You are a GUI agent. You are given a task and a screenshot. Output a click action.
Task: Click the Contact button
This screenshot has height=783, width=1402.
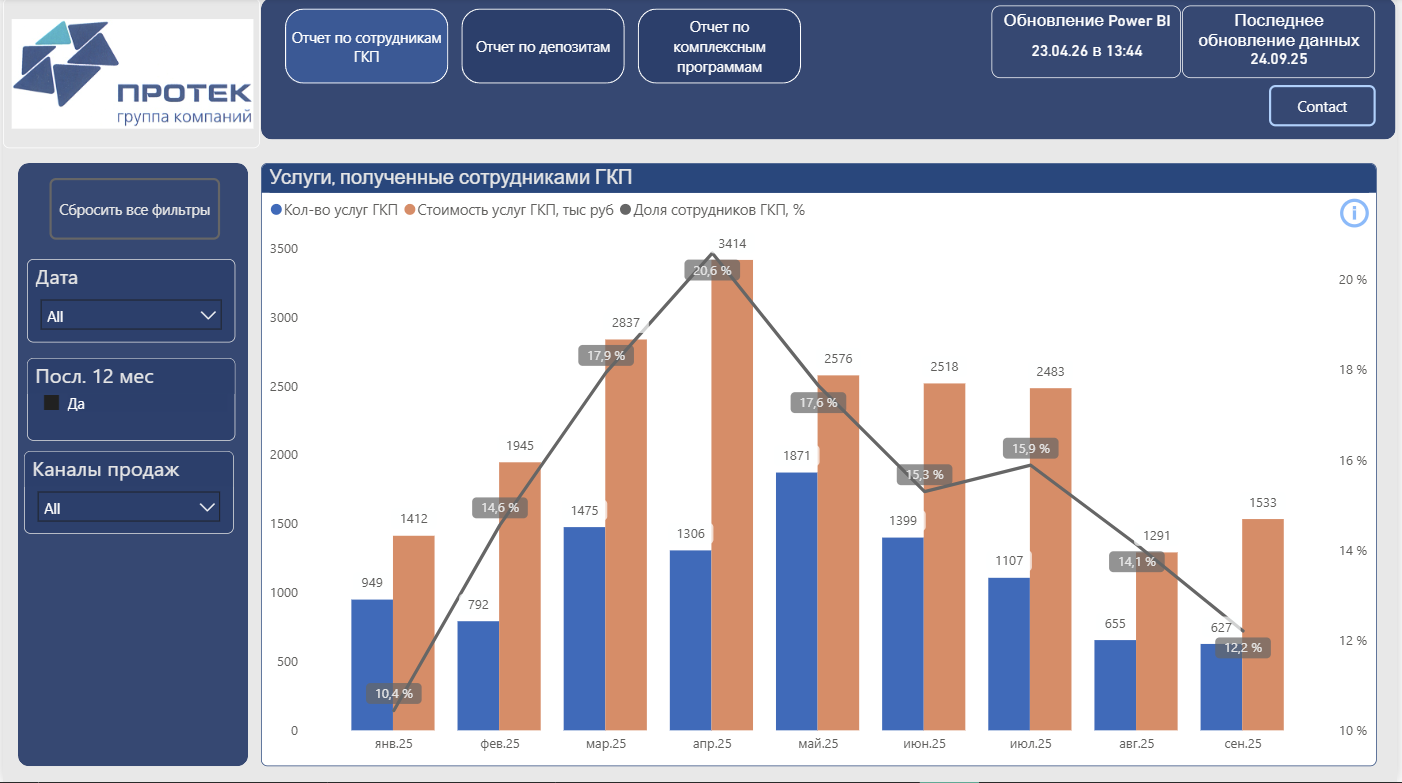tap(1322, 106)
